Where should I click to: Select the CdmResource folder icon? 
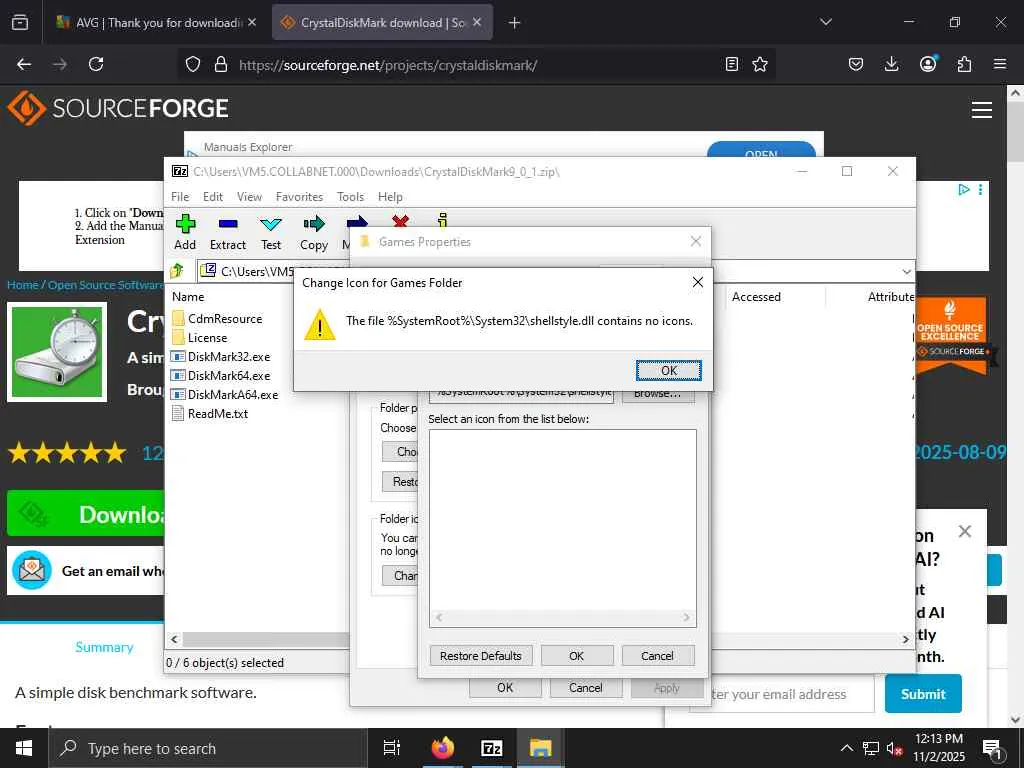[x=178, y=319]
